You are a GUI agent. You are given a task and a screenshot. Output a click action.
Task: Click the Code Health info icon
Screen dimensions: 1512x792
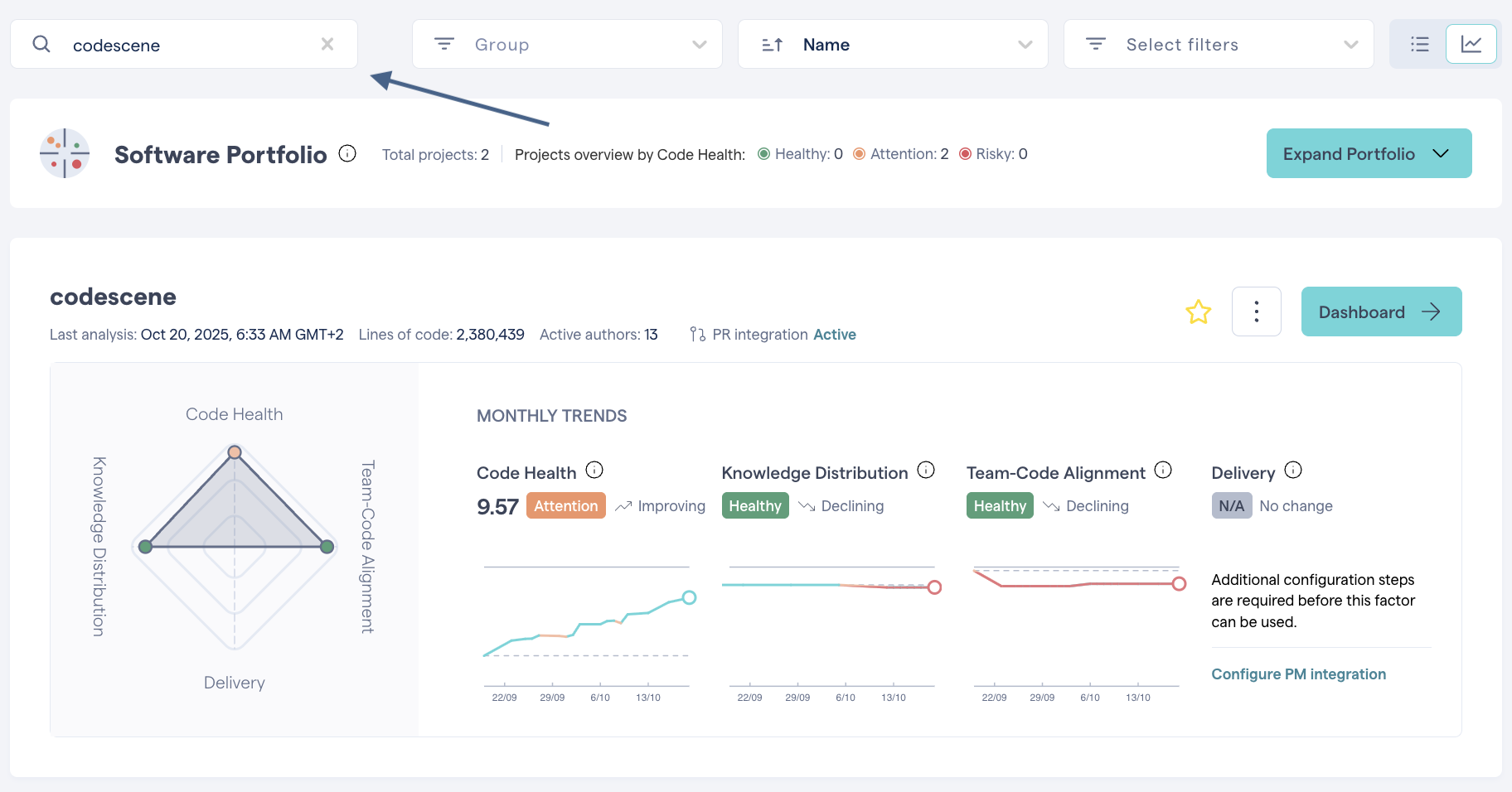tap(594, 469)
